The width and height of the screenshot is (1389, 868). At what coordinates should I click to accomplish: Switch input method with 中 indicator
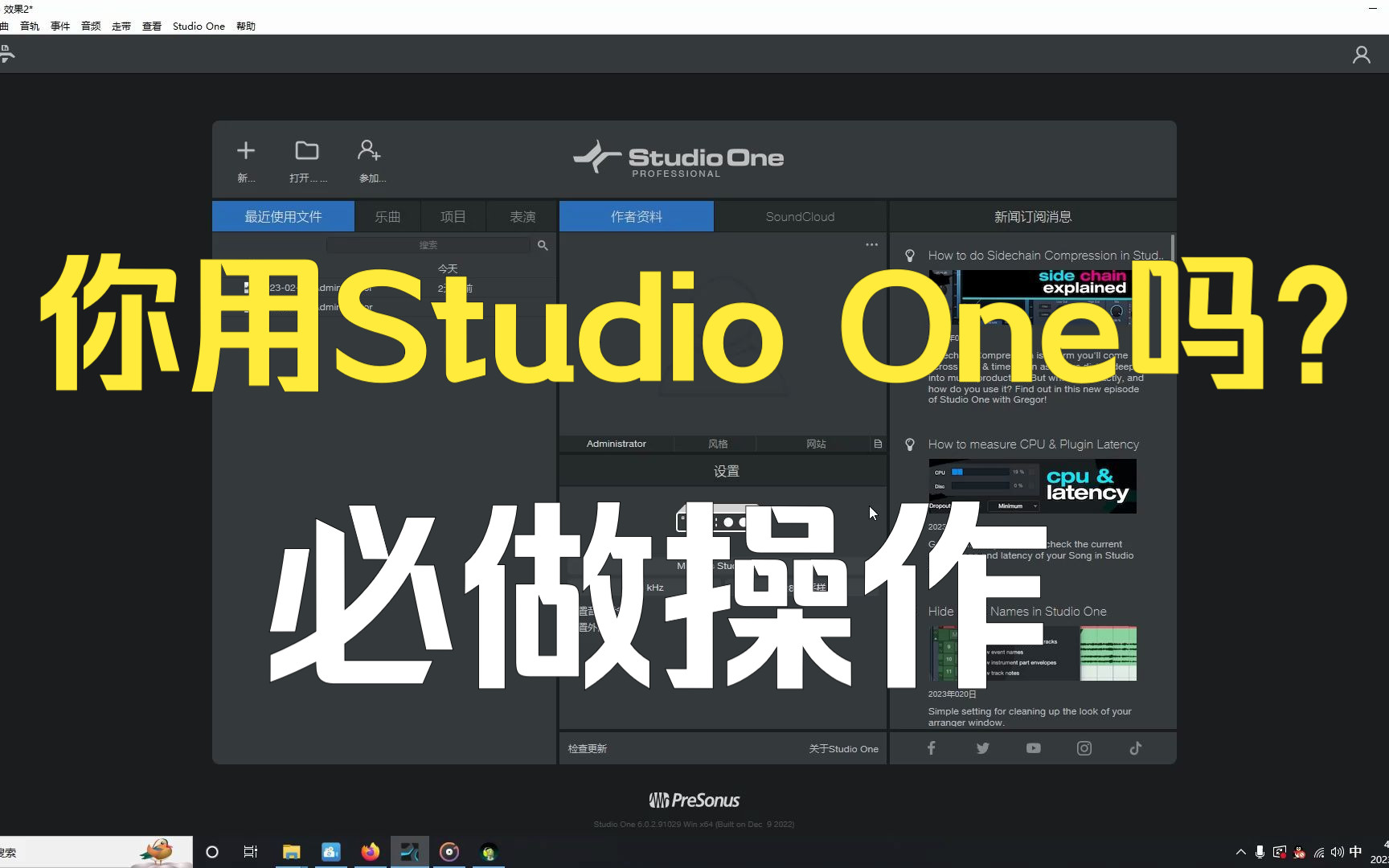[1356, 852]
